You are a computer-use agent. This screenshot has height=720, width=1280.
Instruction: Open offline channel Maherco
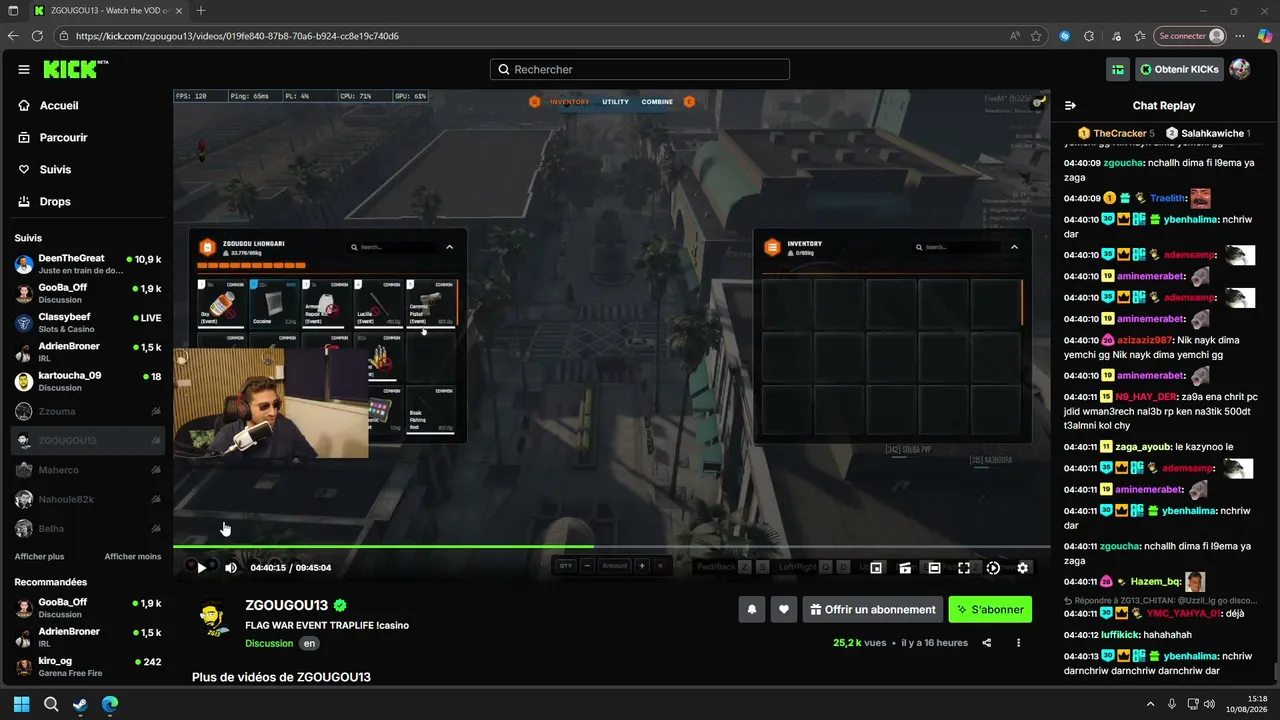pos(88,470)
